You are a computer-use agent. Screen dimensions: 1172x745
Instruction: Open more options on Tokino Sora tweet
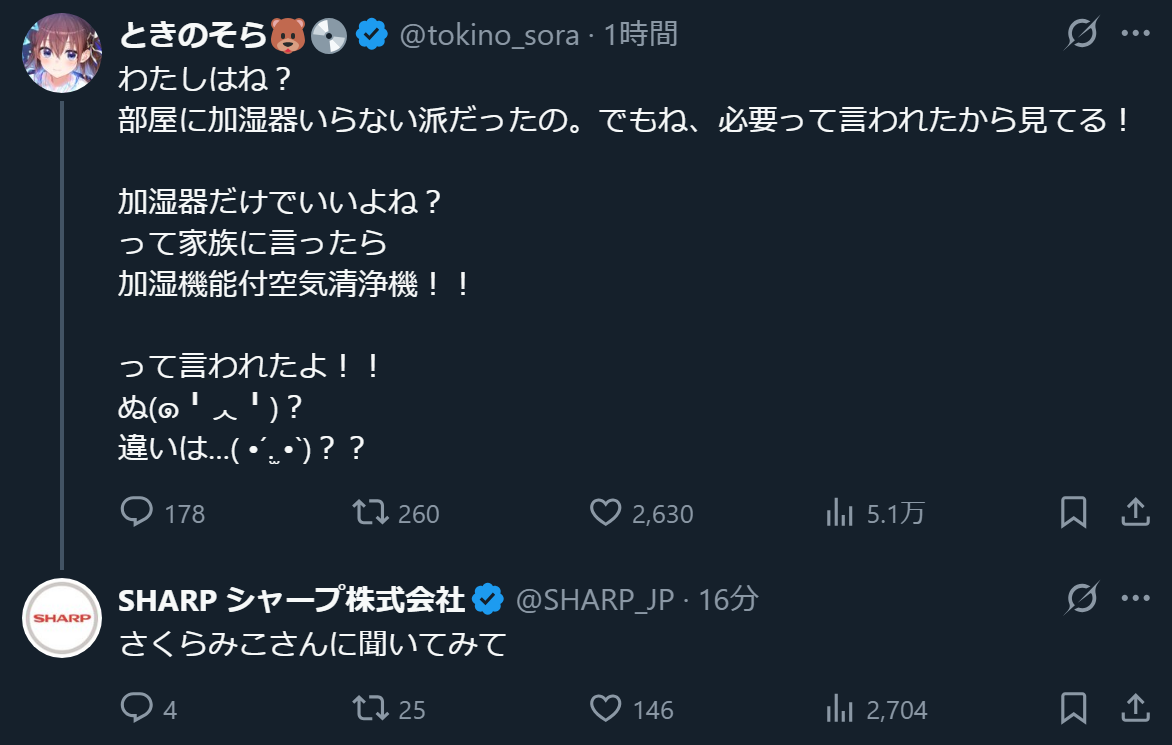pos(1136,34)
